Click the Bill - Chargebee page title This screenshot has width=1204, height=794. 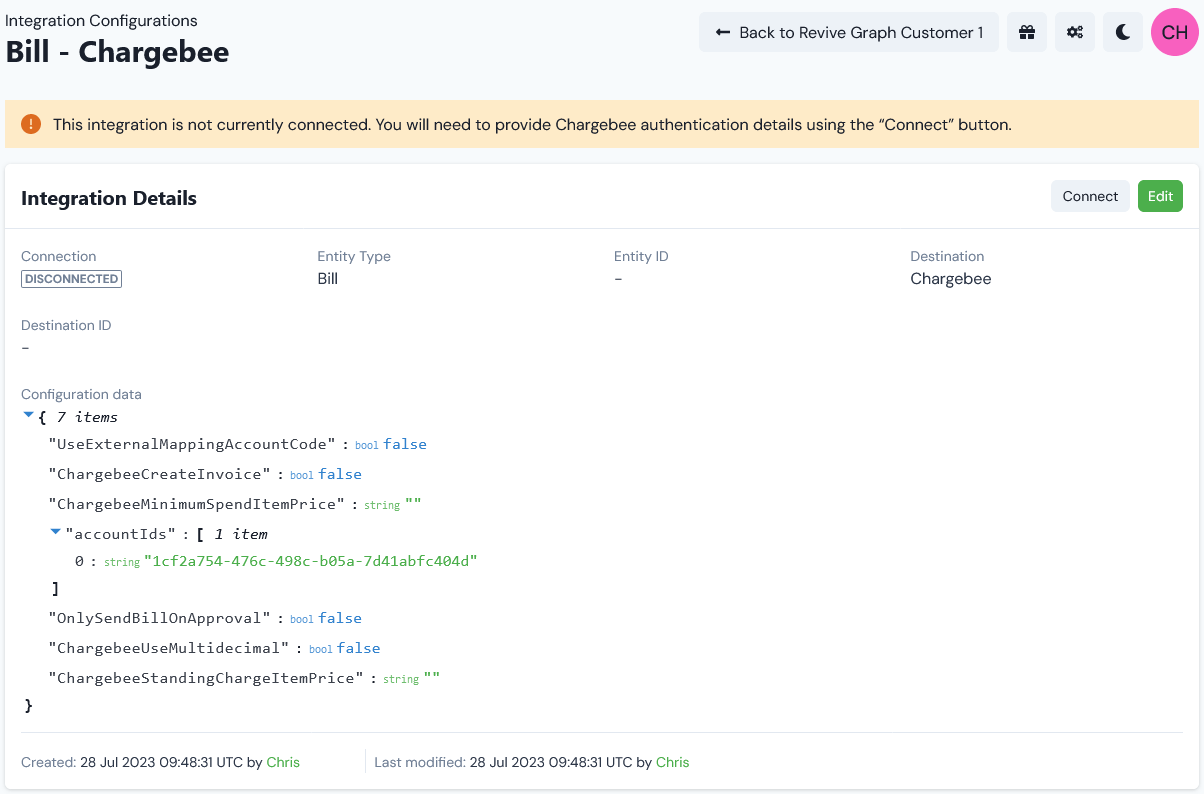(118, 52)
